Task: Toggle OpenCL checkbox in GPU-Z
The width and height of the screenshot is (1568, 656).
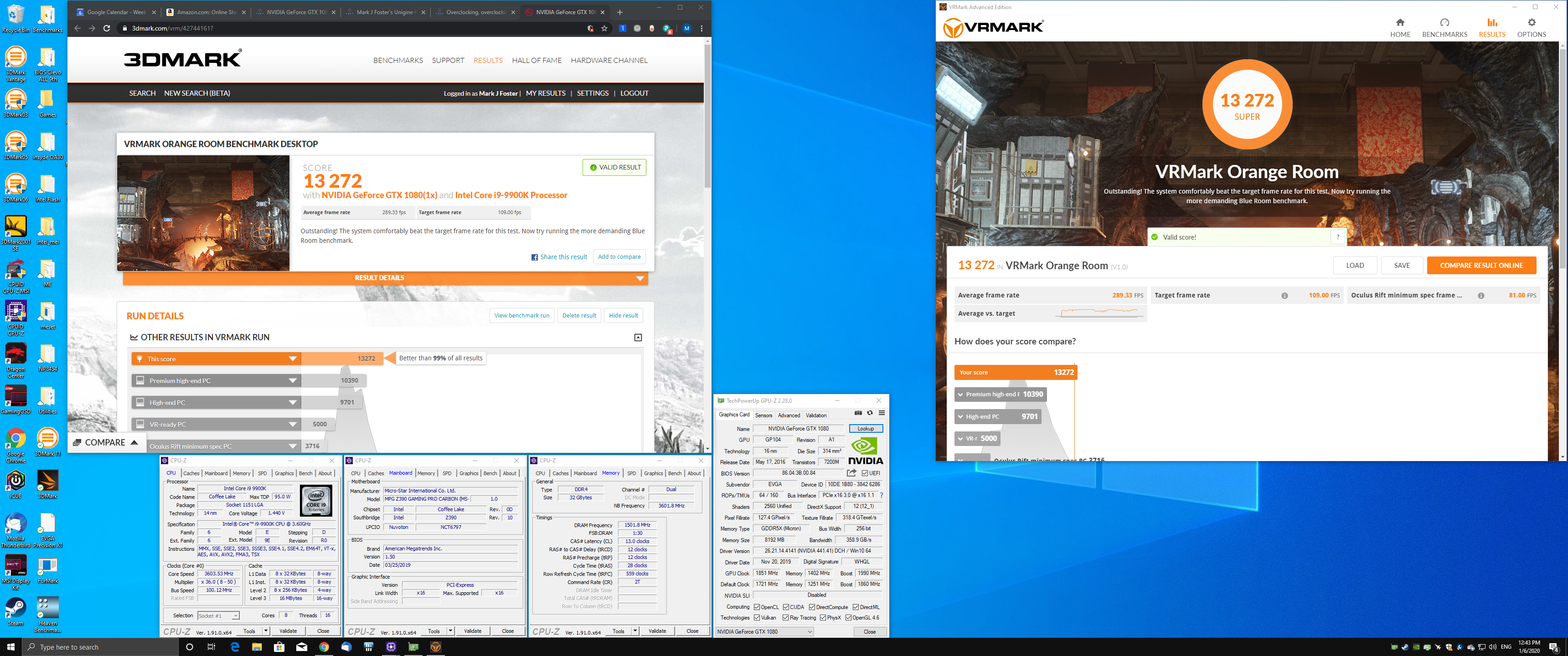Action: click(x=757, y=607)
